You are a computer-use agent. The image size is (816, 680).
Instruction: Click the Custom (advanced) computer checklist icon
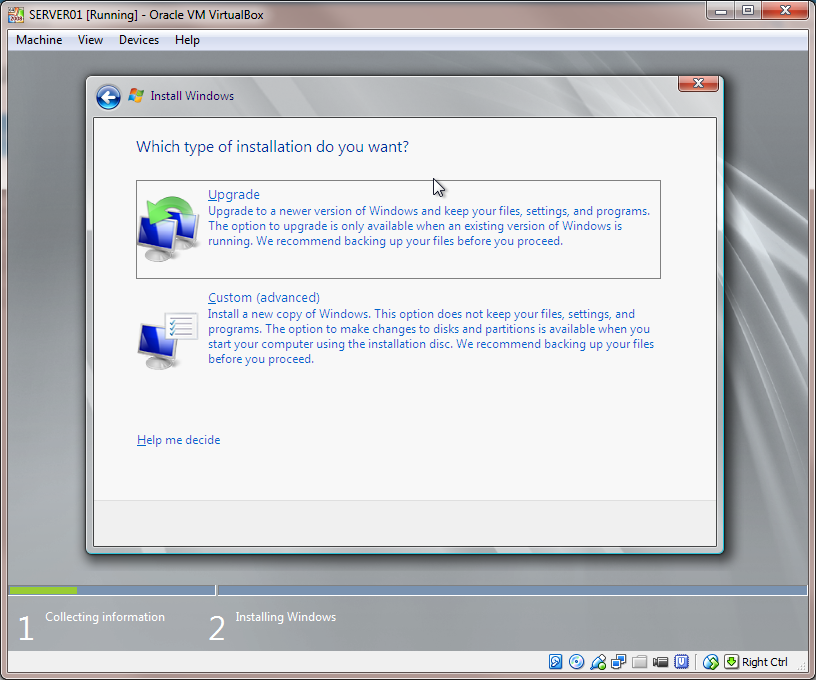point(168,340)
